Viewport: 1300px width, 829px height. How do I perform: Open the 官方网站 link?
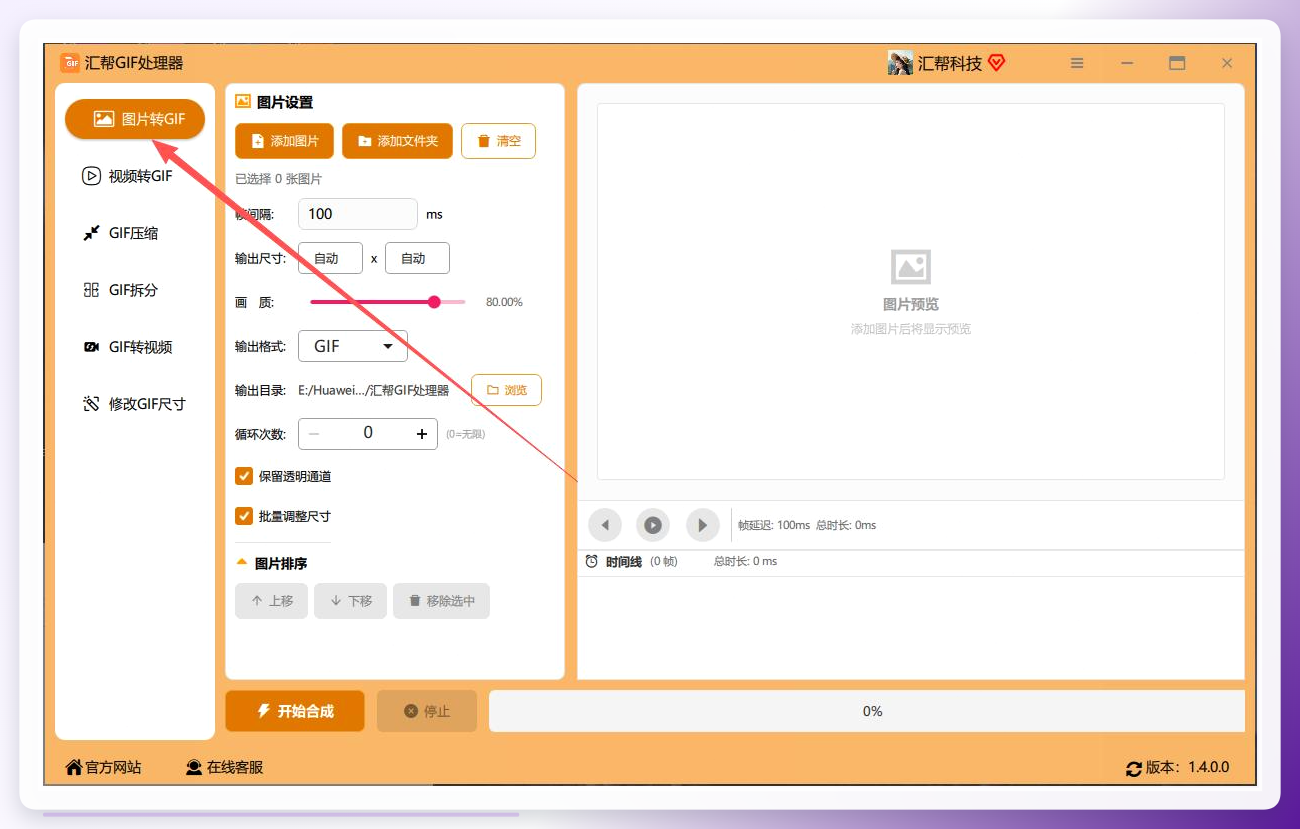point(104,768)
